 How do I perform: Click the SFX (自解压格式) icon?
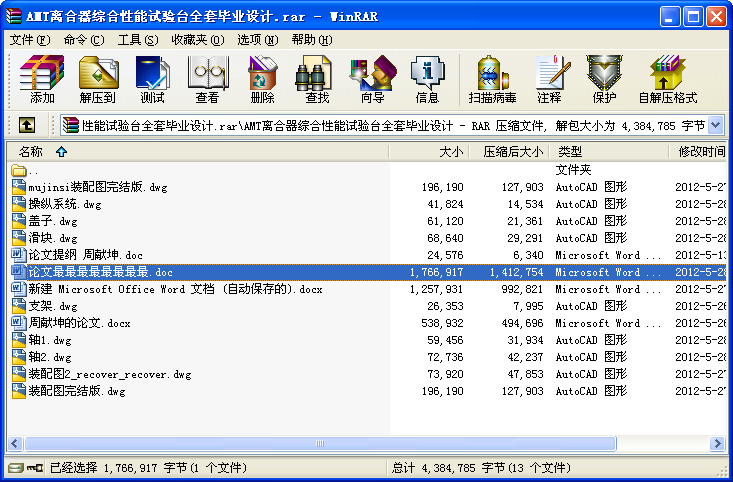point(667,79)
